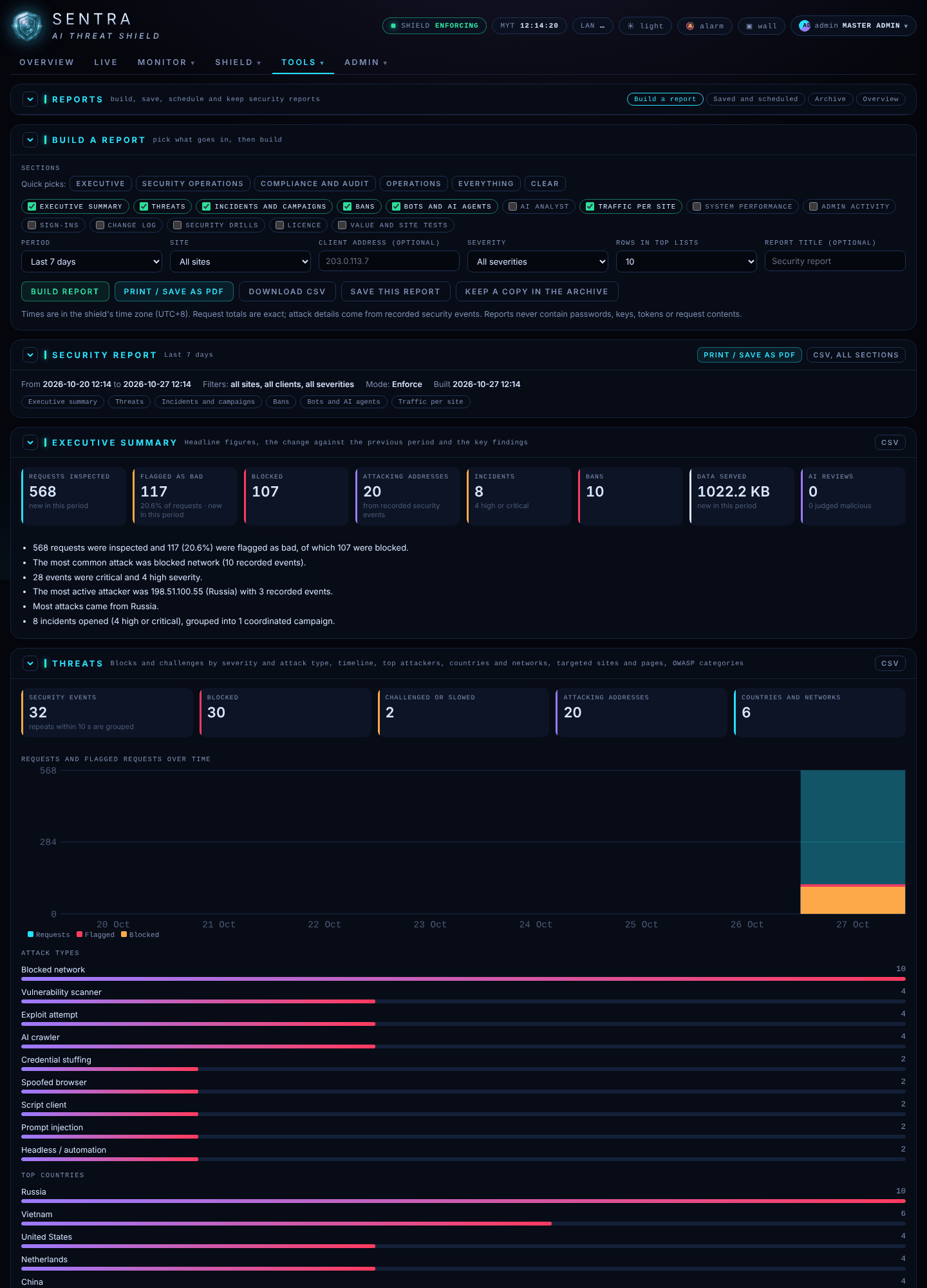Collapse the Build a Report panel
This screenshot has width=927, height=1288.
(x=30, y=140)
